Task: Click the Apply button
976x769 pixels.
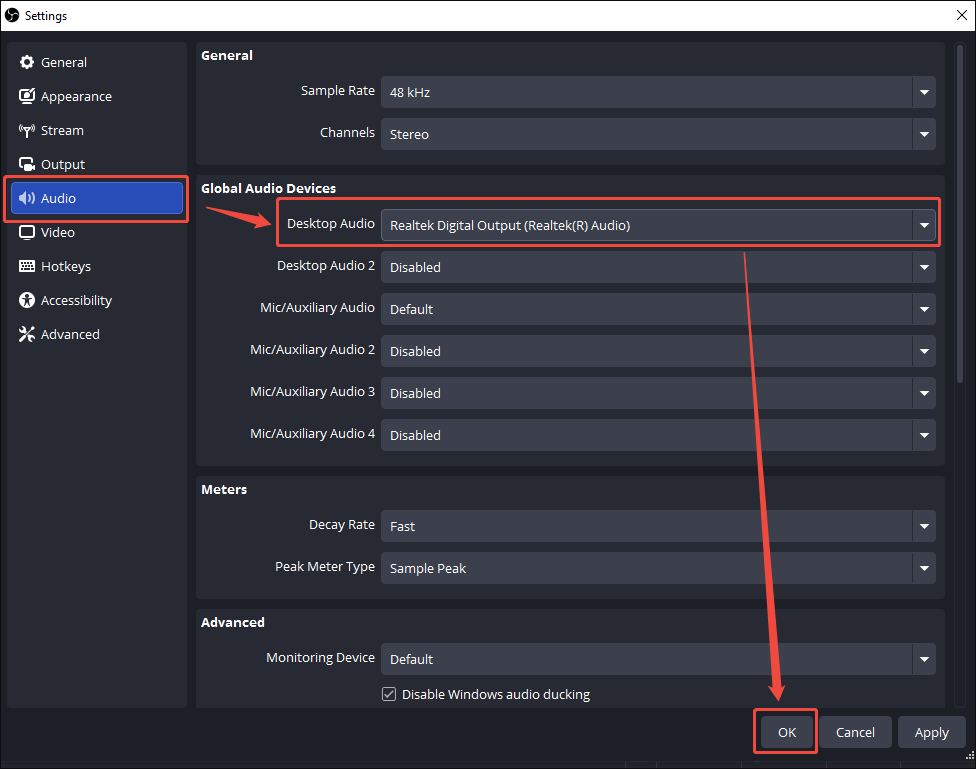Action: coord(931,731)
